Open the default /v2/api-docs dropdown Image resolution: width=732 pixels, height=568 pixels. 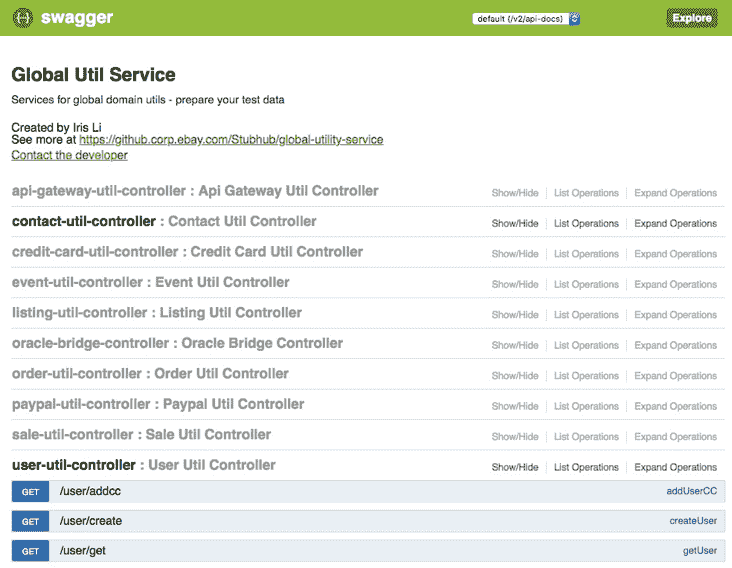point(526,19)
